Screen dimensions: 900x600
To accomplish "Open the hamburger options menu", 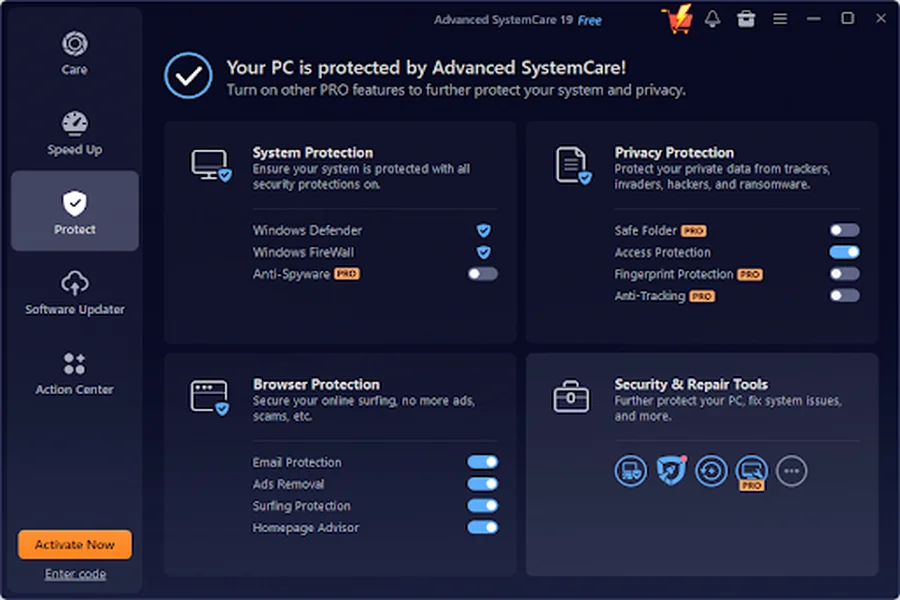I will 779,19.
